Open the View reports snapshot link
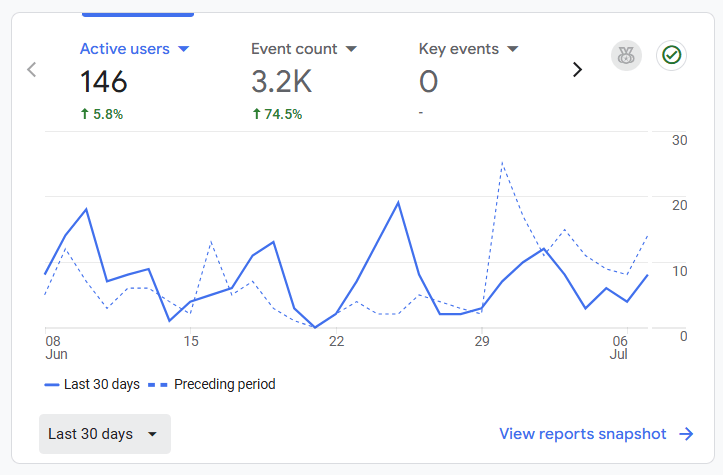This screenshot has height=475, width=723. pyautogui.click(x=582, y=434)
